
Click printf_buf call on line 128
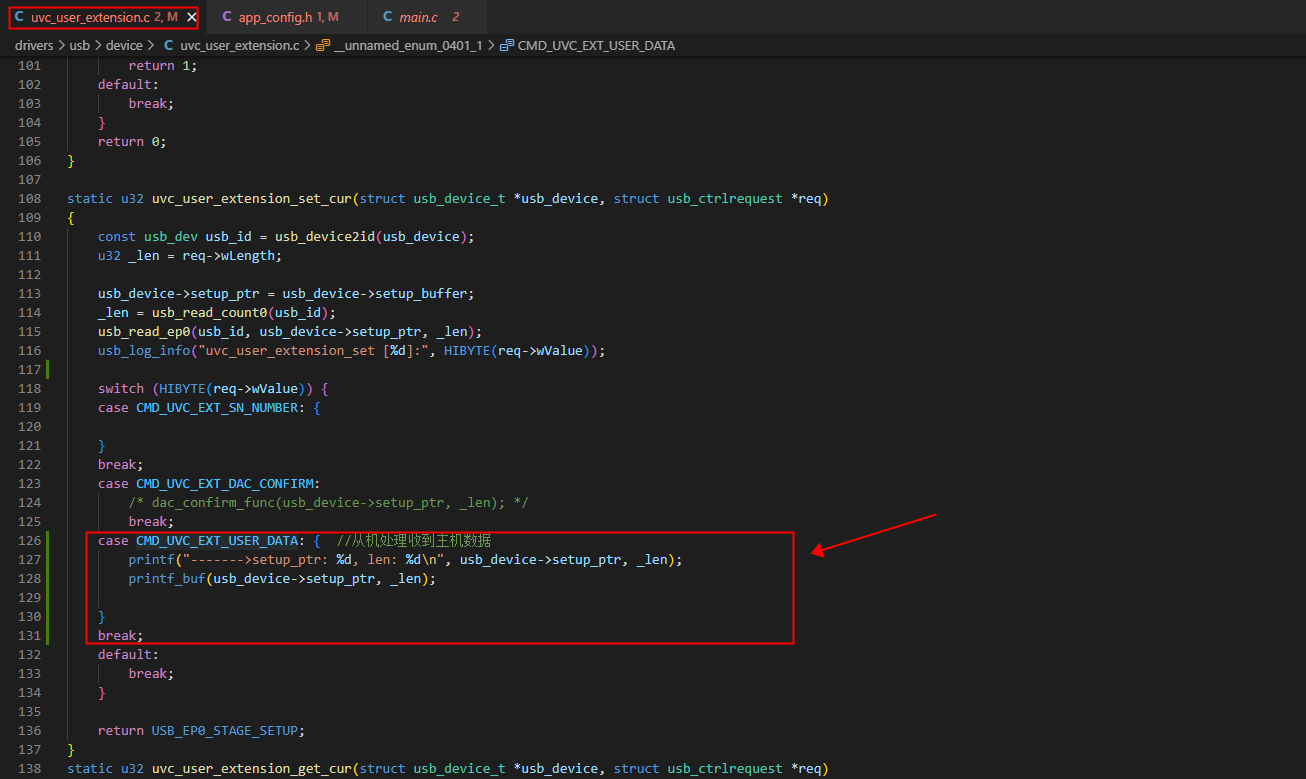[167, 579]
